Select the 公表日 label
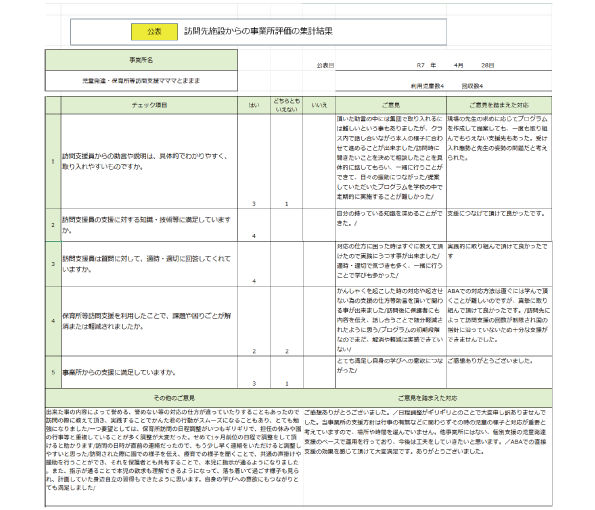Image resolution: width=595 pixels, height=510 pixels. click(325, 66)
